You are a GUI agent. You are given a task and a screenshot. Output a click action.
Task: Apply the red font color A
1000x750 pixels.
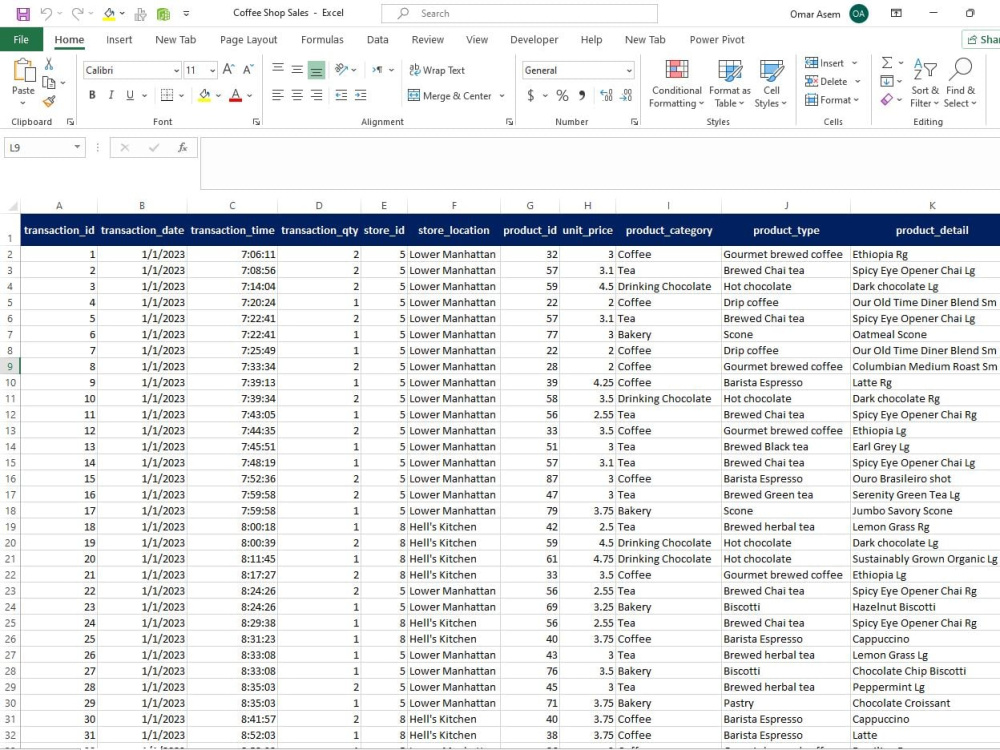235,96
